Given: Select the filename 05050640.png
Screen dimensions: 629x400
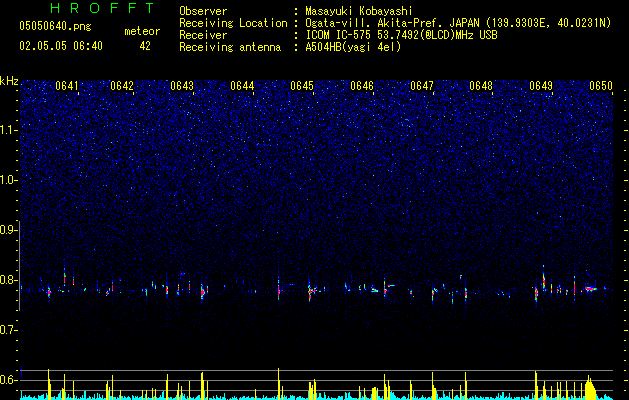Looking at the screenshot, I should pyautogui.click(x=55, y=26).
